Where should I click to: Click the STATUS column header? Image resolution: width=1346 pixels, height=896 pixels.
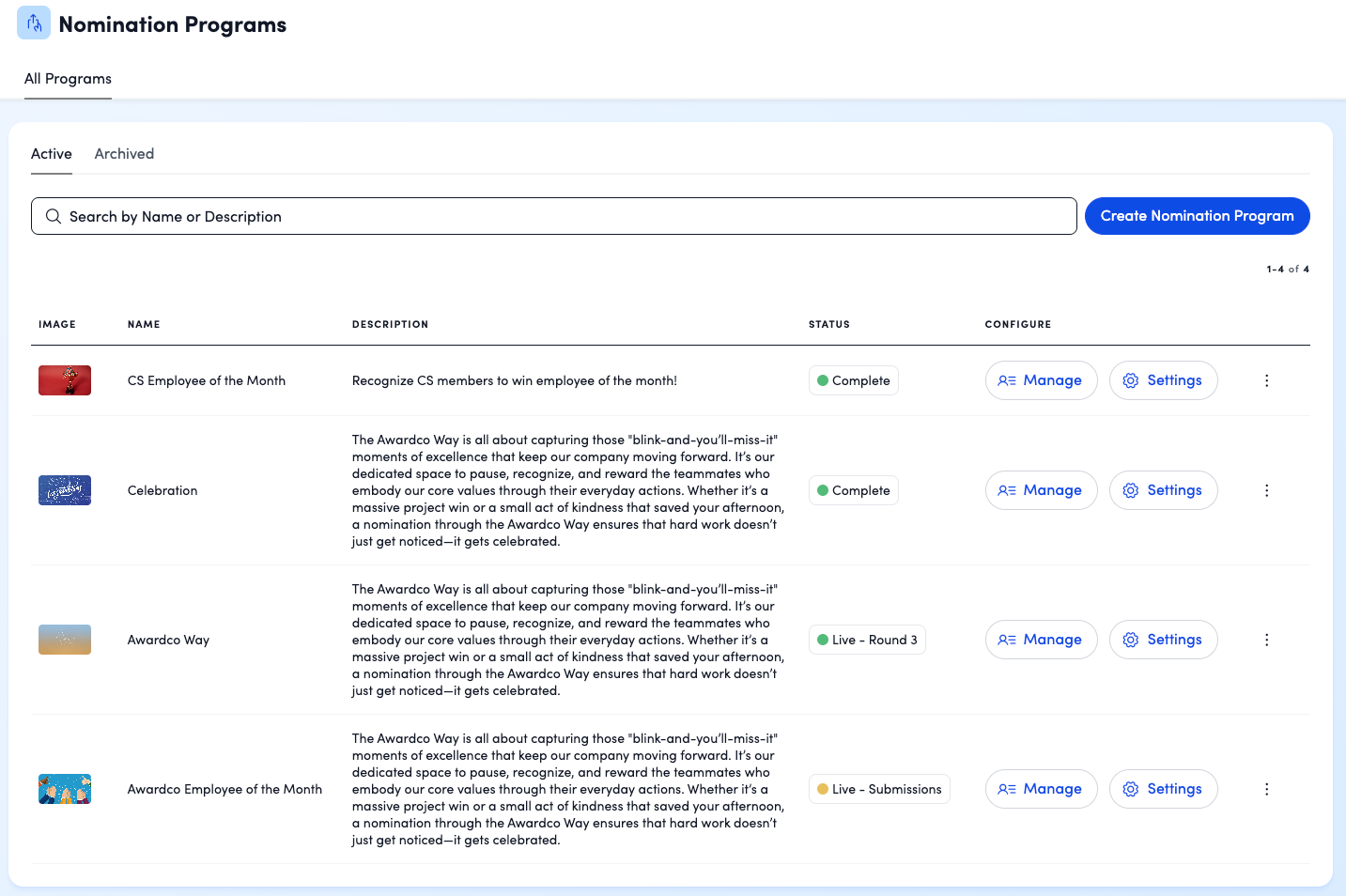(828, 324)
